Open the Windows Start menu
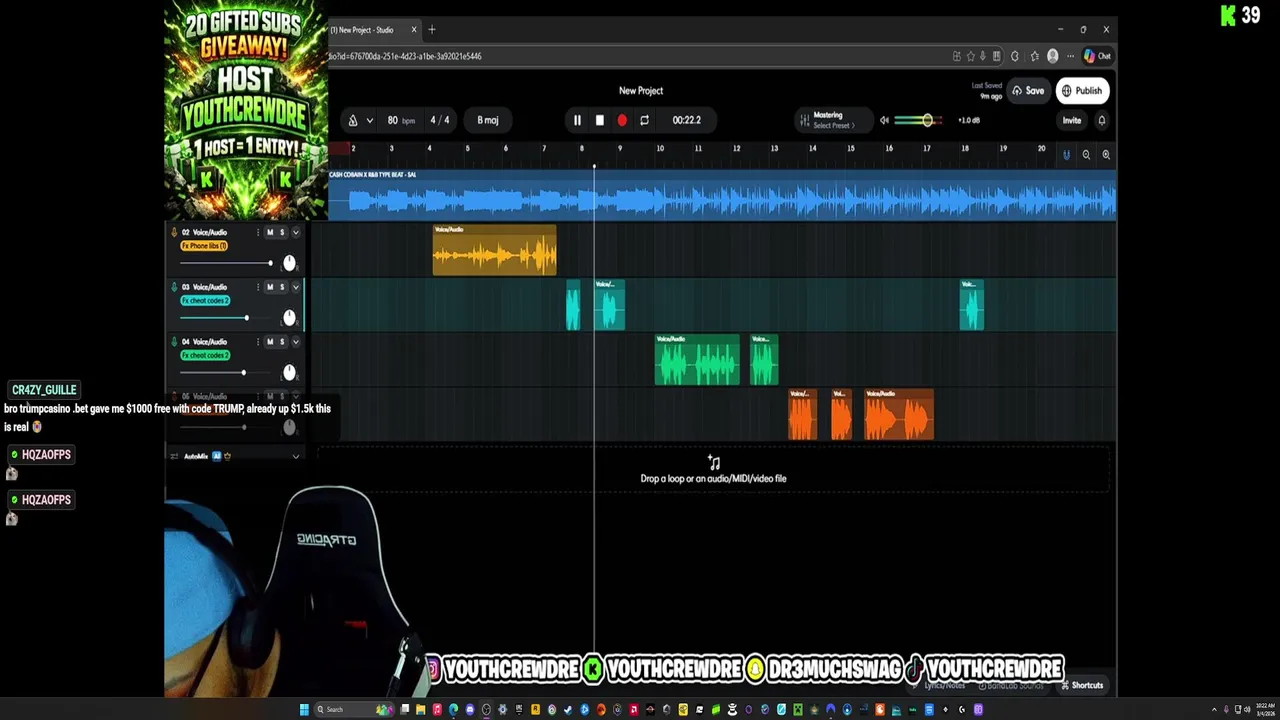 (x=304, y=710)
